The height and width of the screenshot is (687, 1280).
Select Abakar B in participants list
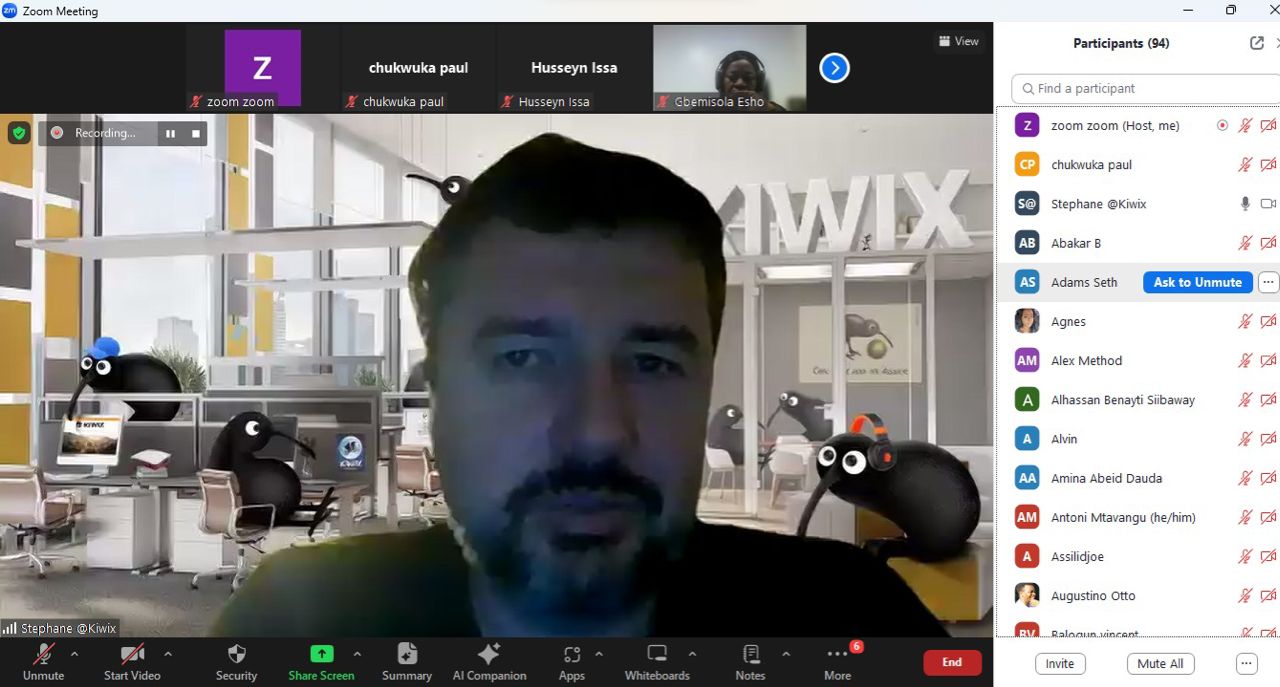coord(1138,243)
